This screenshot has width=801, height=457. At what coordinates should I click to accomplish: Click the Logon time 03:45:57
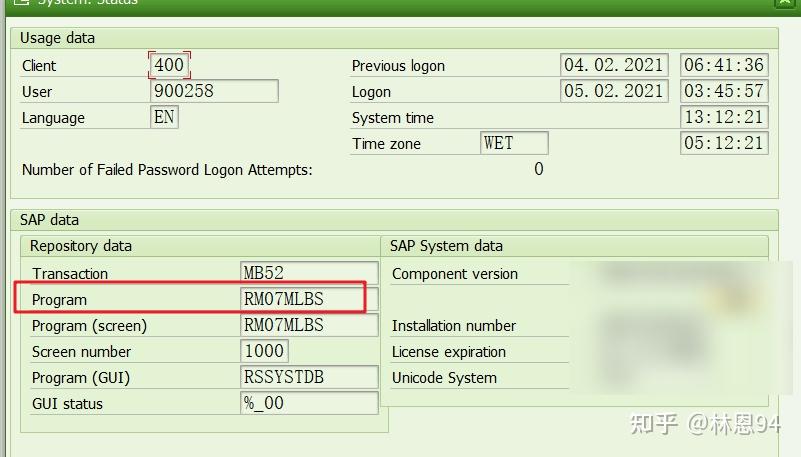click(724, 91)
